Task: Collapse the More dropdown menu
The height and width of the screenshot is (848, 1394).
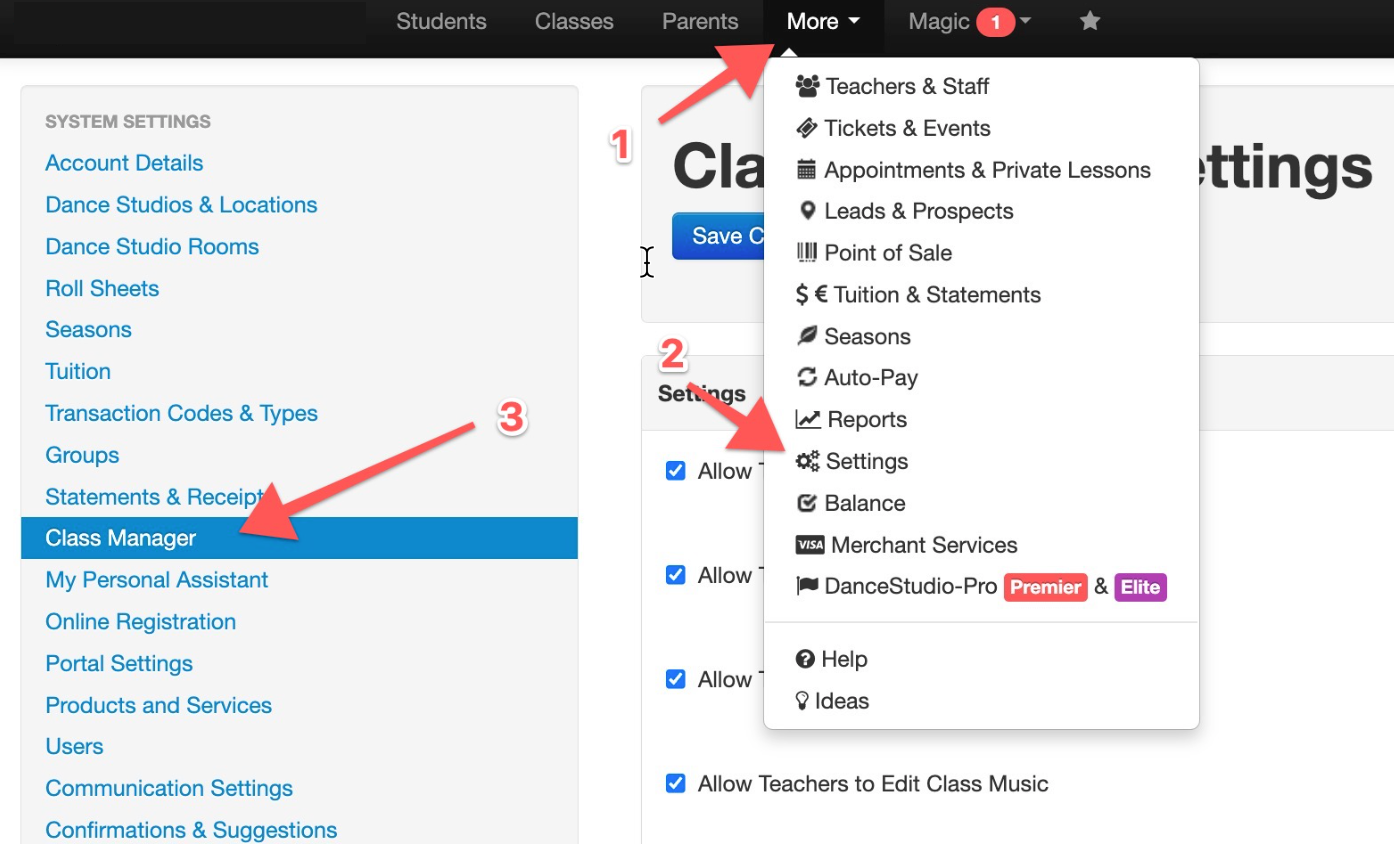Action: click(x=823, y=21)
